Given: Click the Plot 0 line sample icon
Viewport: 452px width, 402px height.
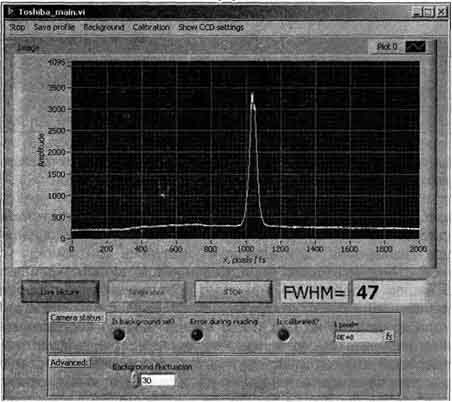Looking at the screenshot, I should pos(415,47).
